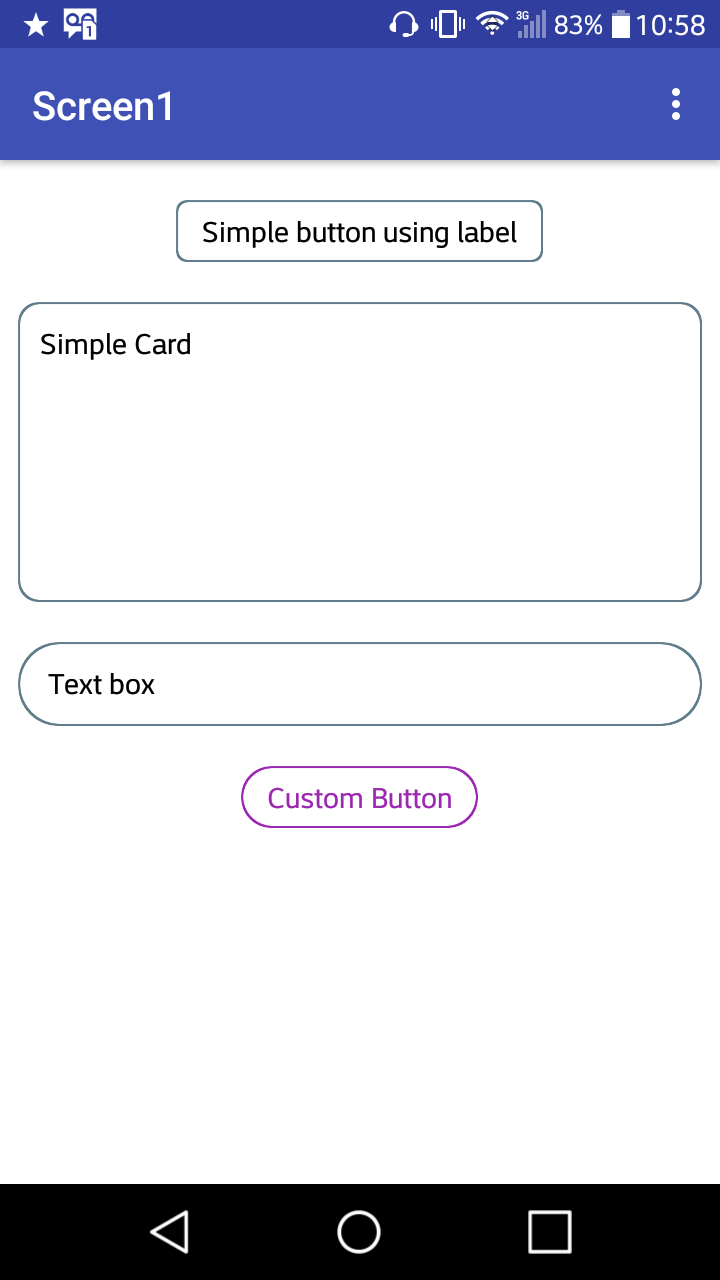This screenshot has height=1280, width=720.
Task: Tap the vibrate mode status icon
Action: tap(448, 25)
